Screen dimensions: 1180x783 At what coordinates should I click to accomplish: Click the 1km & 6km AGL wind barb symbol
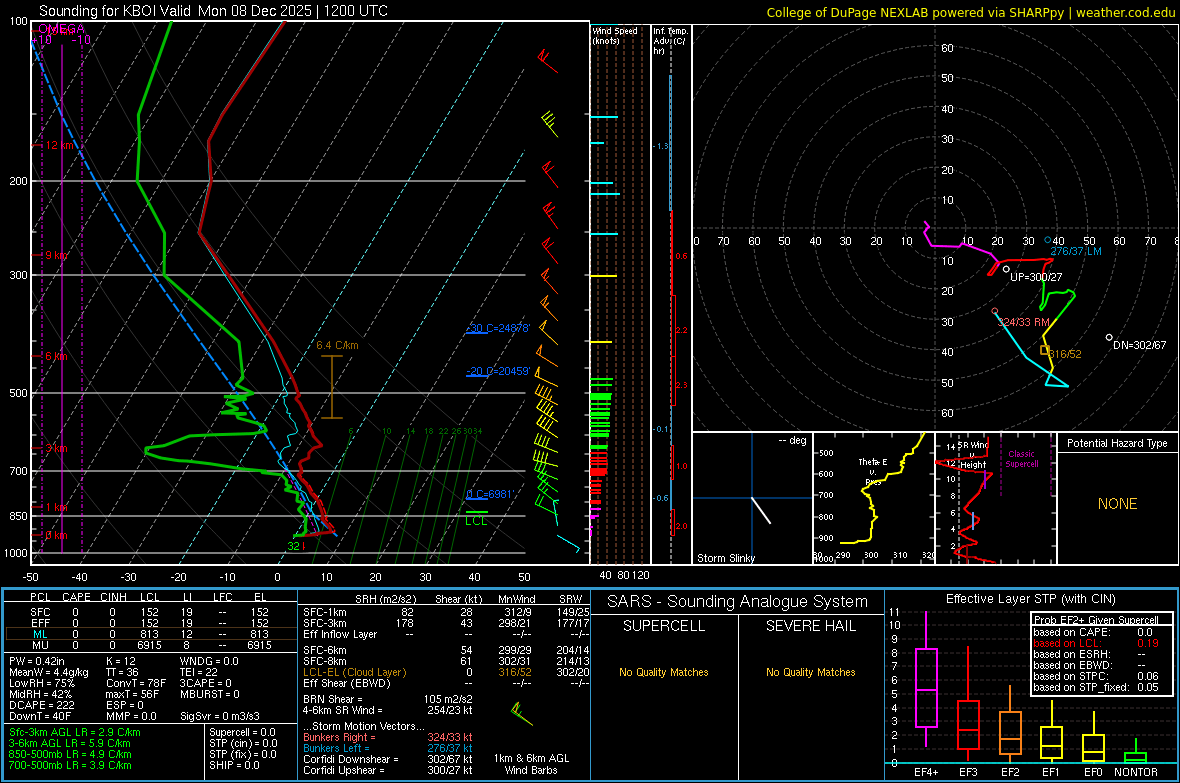click(521, 712)
